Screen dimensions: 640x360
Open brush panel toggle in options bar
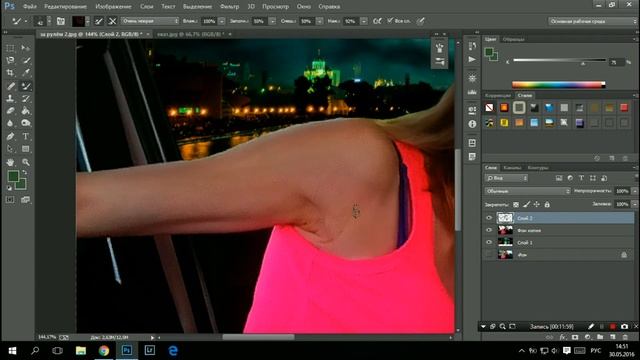pyautogui.click(x=61, y=21)
